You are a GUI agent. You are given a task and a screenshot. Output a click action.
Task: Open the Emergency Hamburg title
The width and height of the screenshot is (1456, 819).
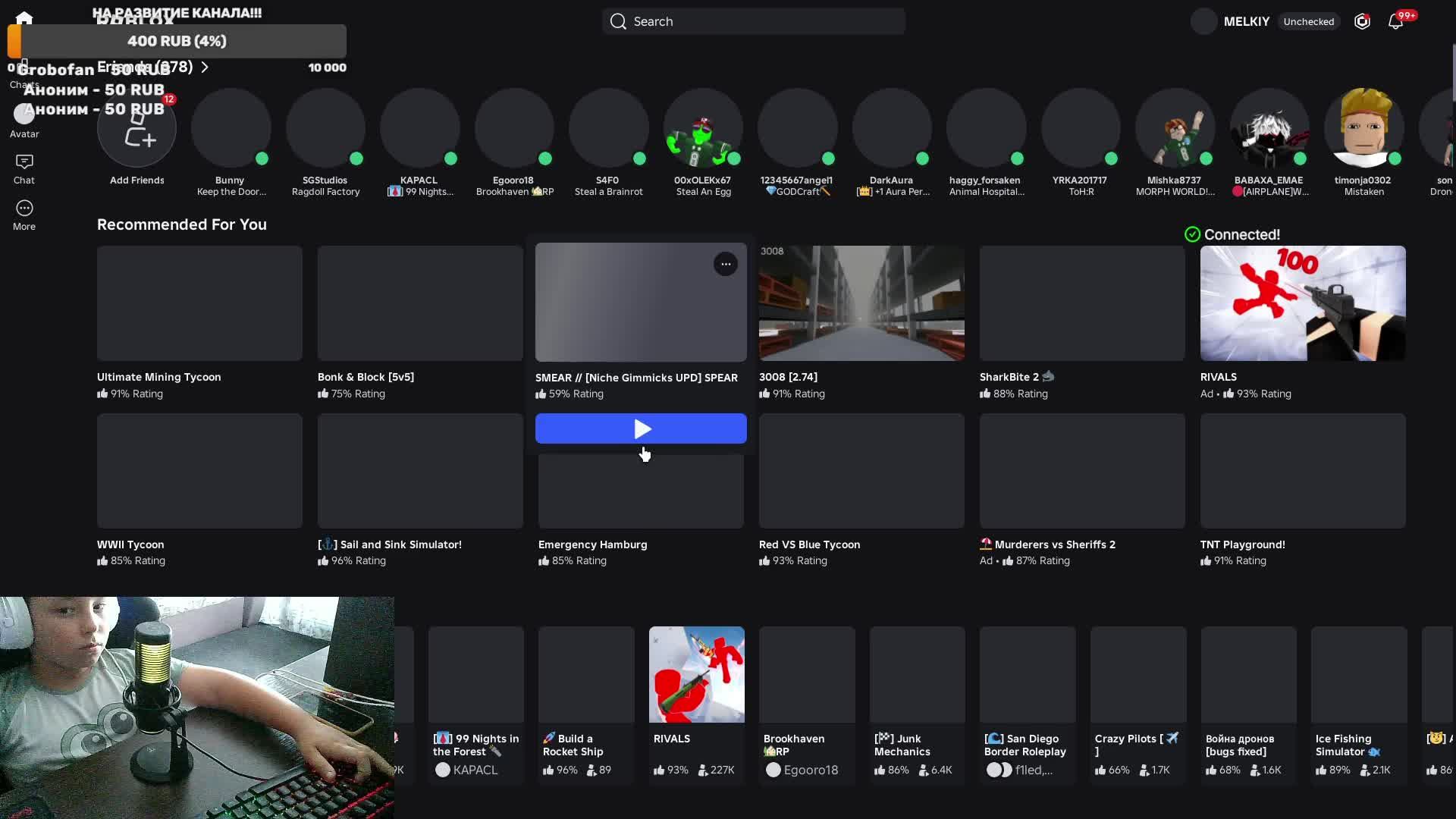click(x=593, y=544)
